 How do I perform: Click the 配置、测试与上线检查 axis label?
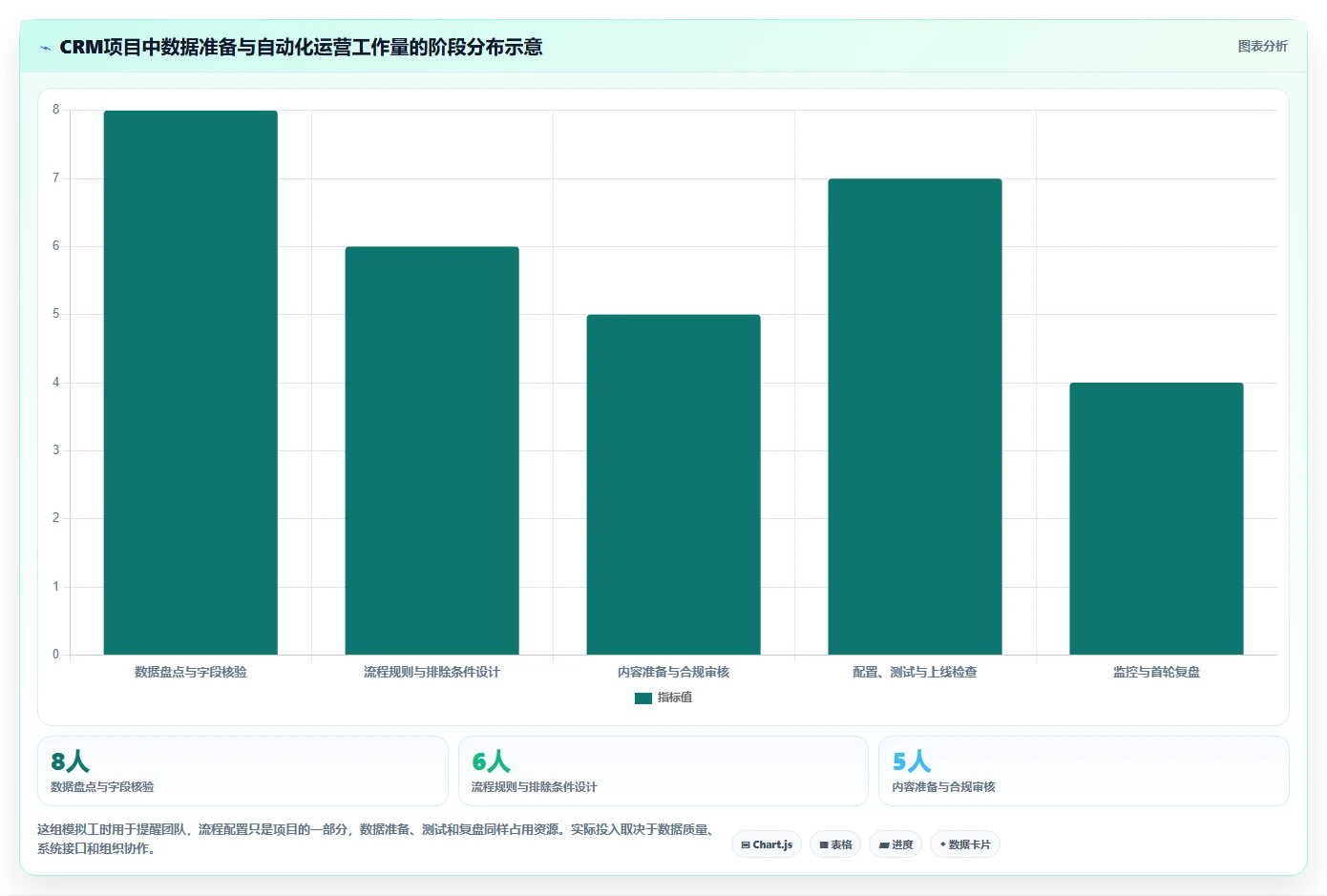click(x=916, y=672)
